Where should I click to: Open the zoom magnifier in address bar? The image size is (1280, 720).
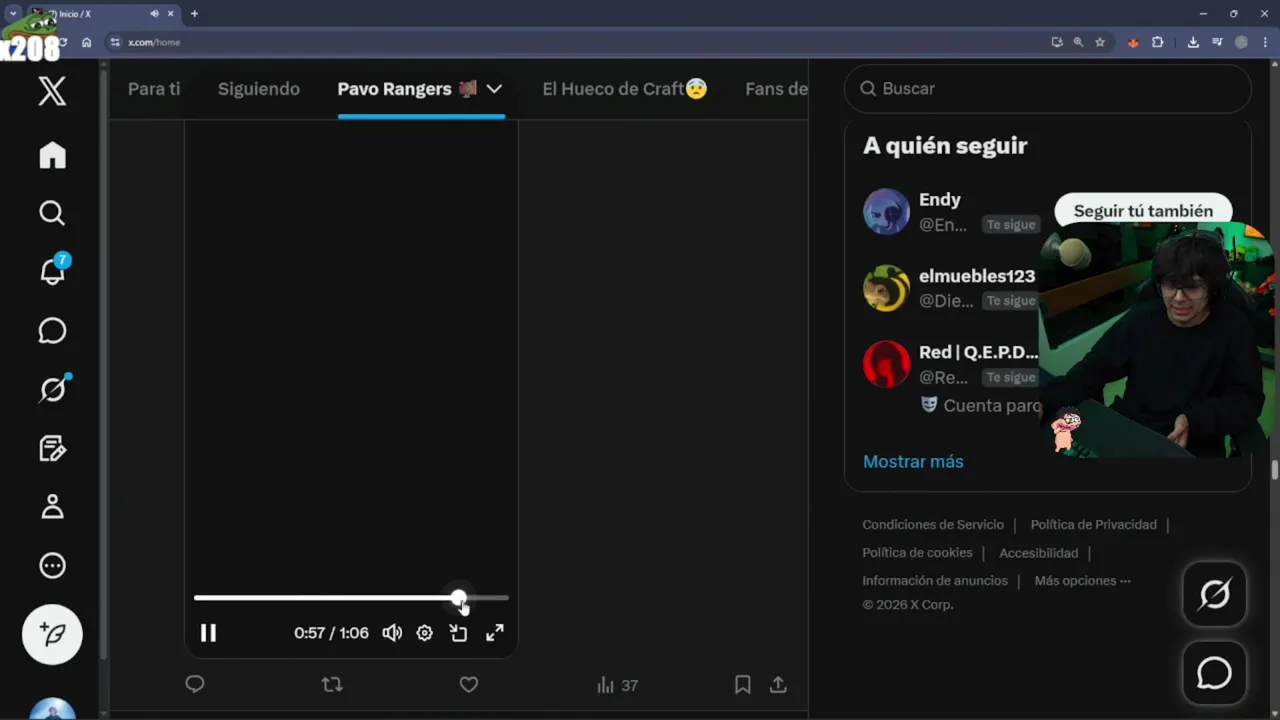click(x=1078, y=42)
